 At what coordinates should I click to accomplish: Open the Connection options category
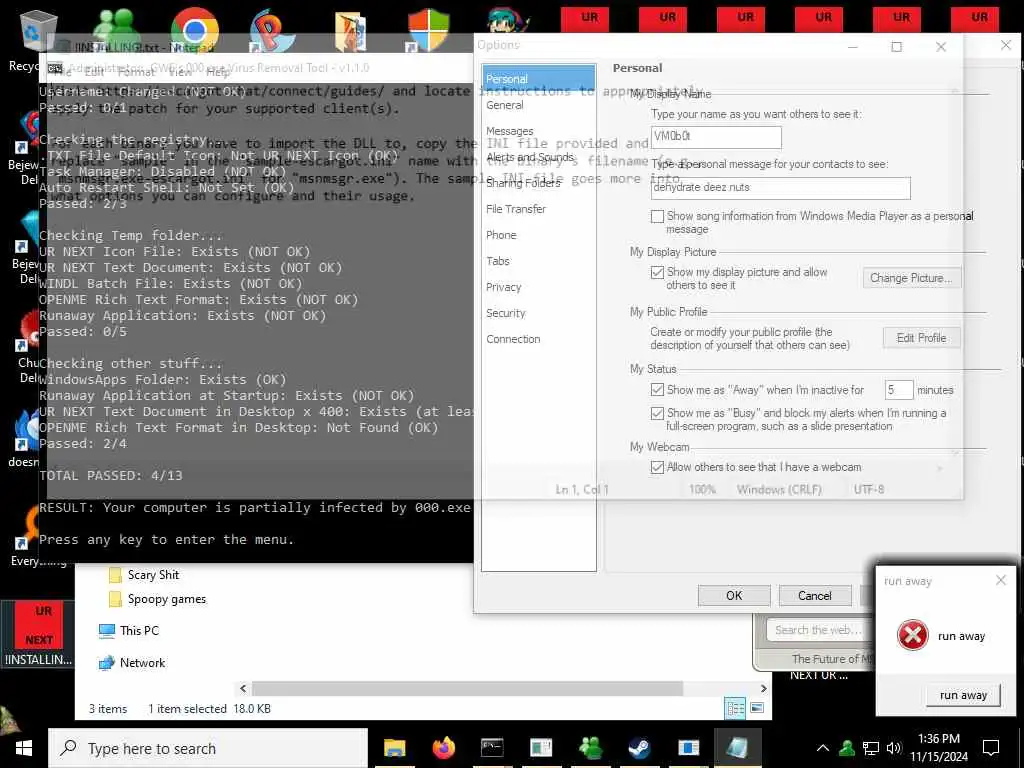coord(513,340)
